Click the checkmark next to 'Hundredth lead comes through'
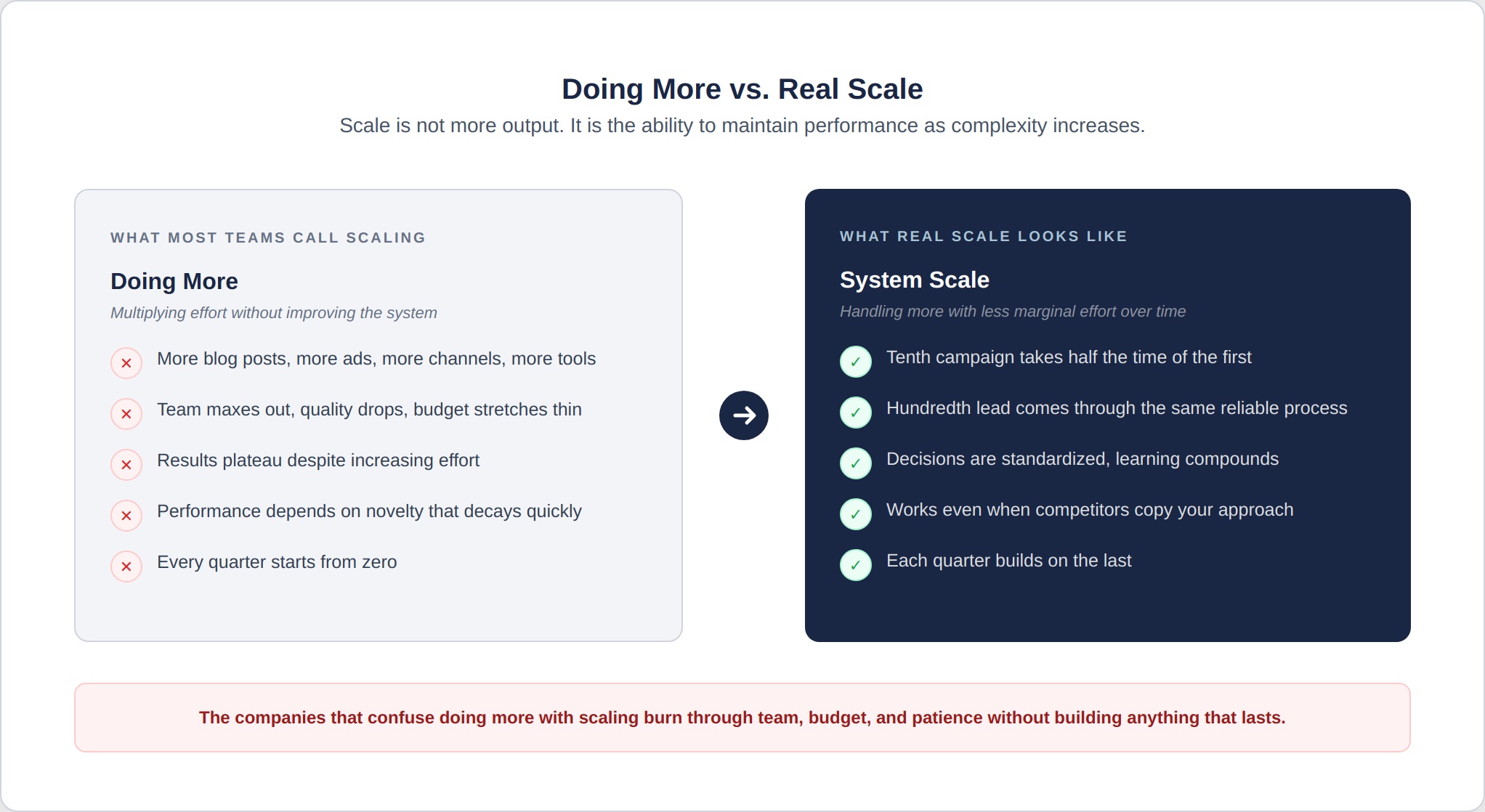 [x=855, y=413]
